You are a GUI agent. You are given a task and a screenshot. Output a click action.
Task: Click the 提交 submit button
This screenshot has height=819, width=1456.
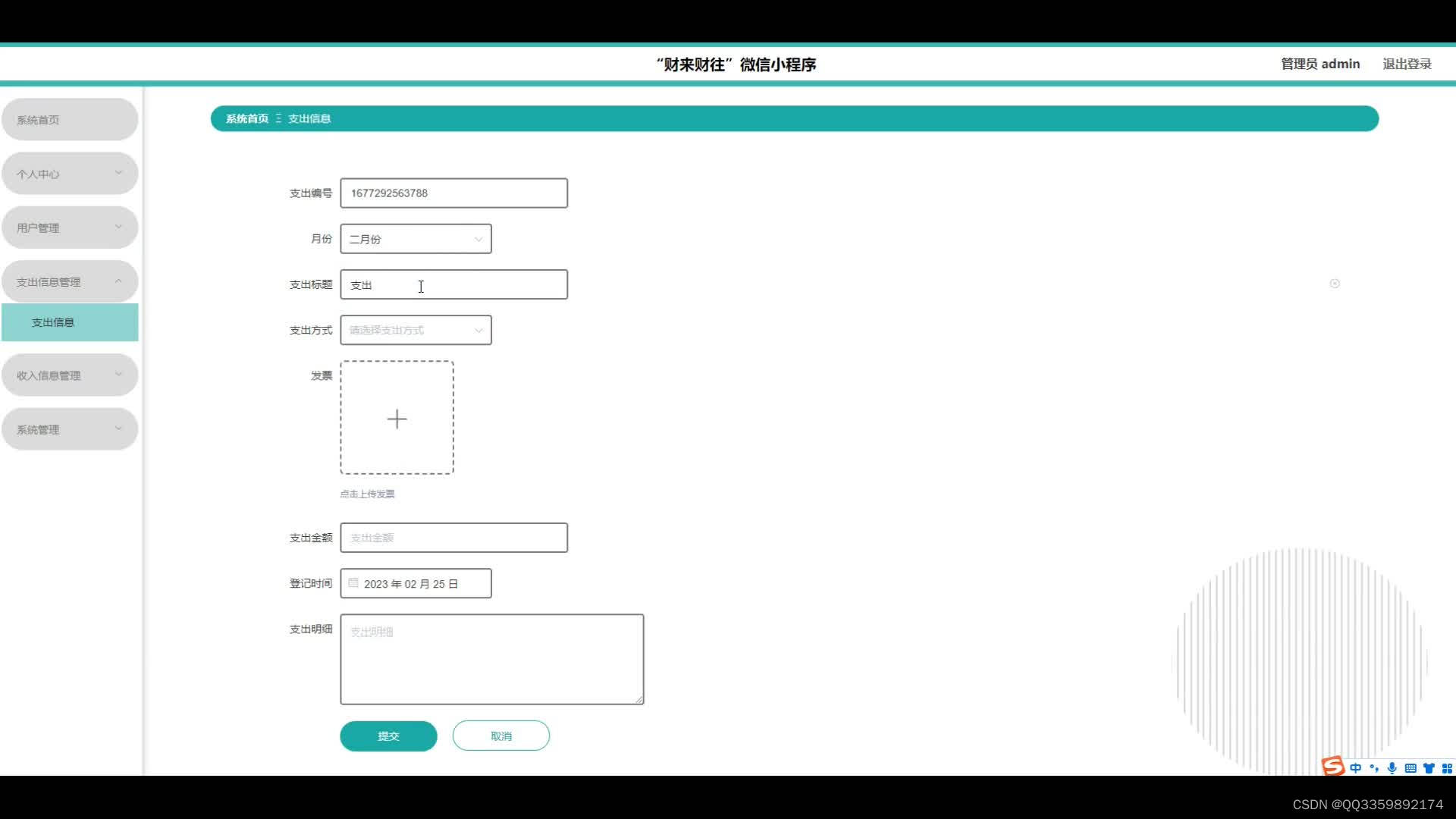[x=388, y=736]
